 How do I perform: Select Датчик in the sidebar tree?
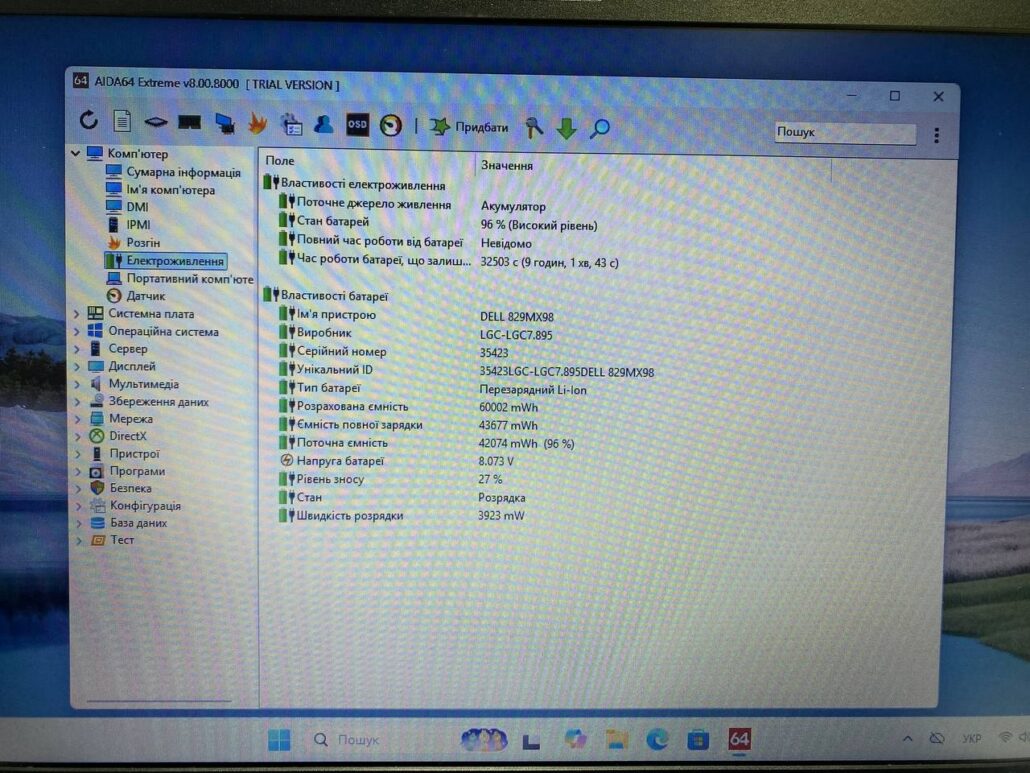[145, 296]
